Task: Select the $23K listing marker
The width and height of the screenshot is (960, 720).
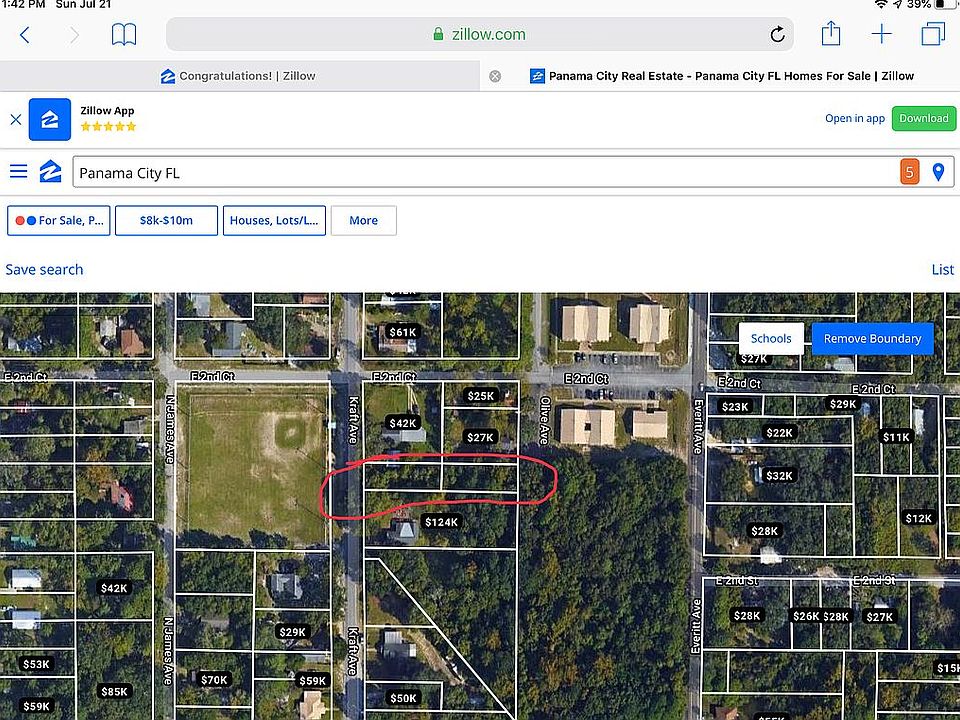Action: coord(735,406)
